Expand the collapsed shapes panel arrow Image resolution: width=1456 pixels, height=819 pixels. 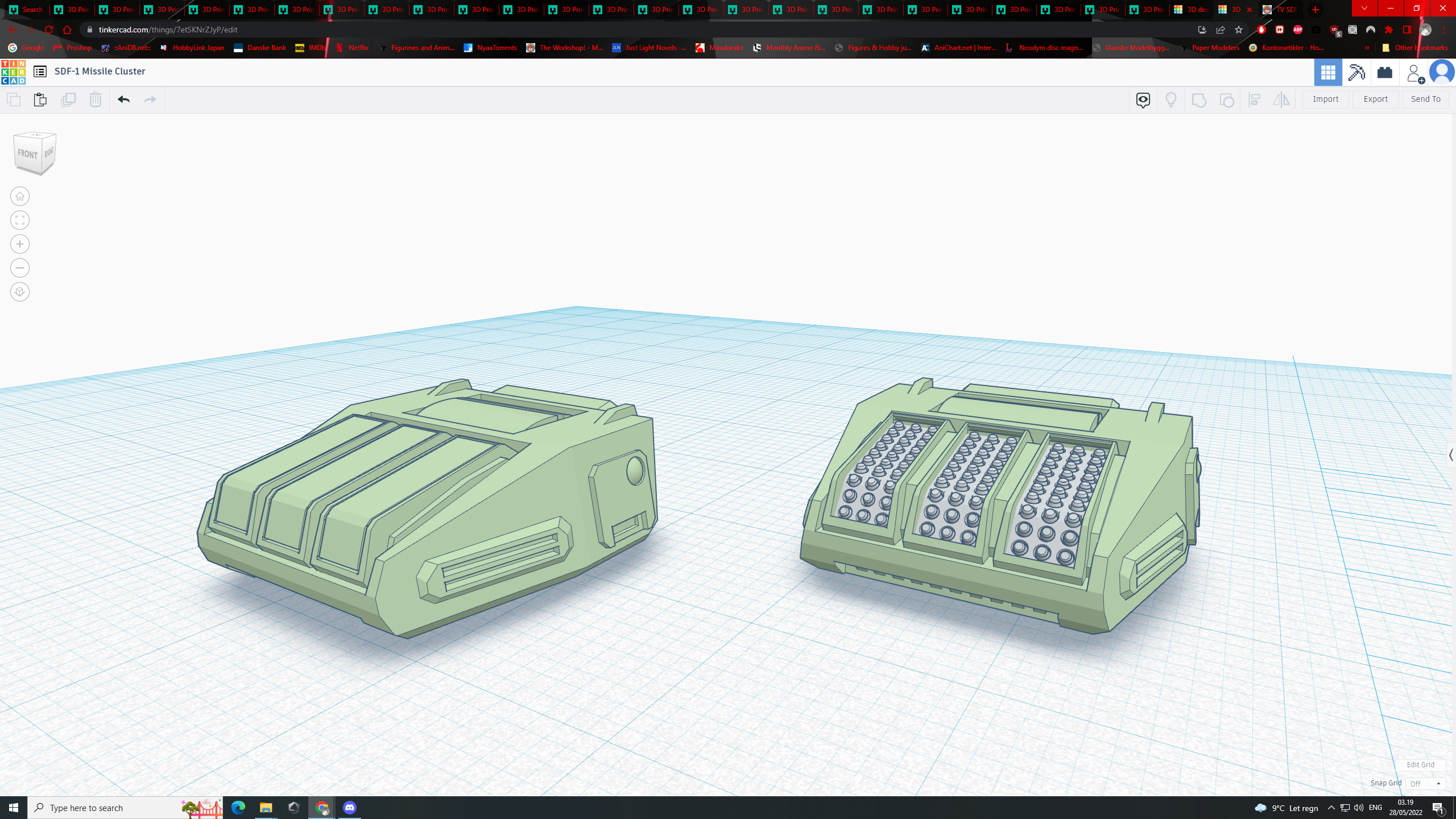pyautogui.click(x=1451, y=455)
